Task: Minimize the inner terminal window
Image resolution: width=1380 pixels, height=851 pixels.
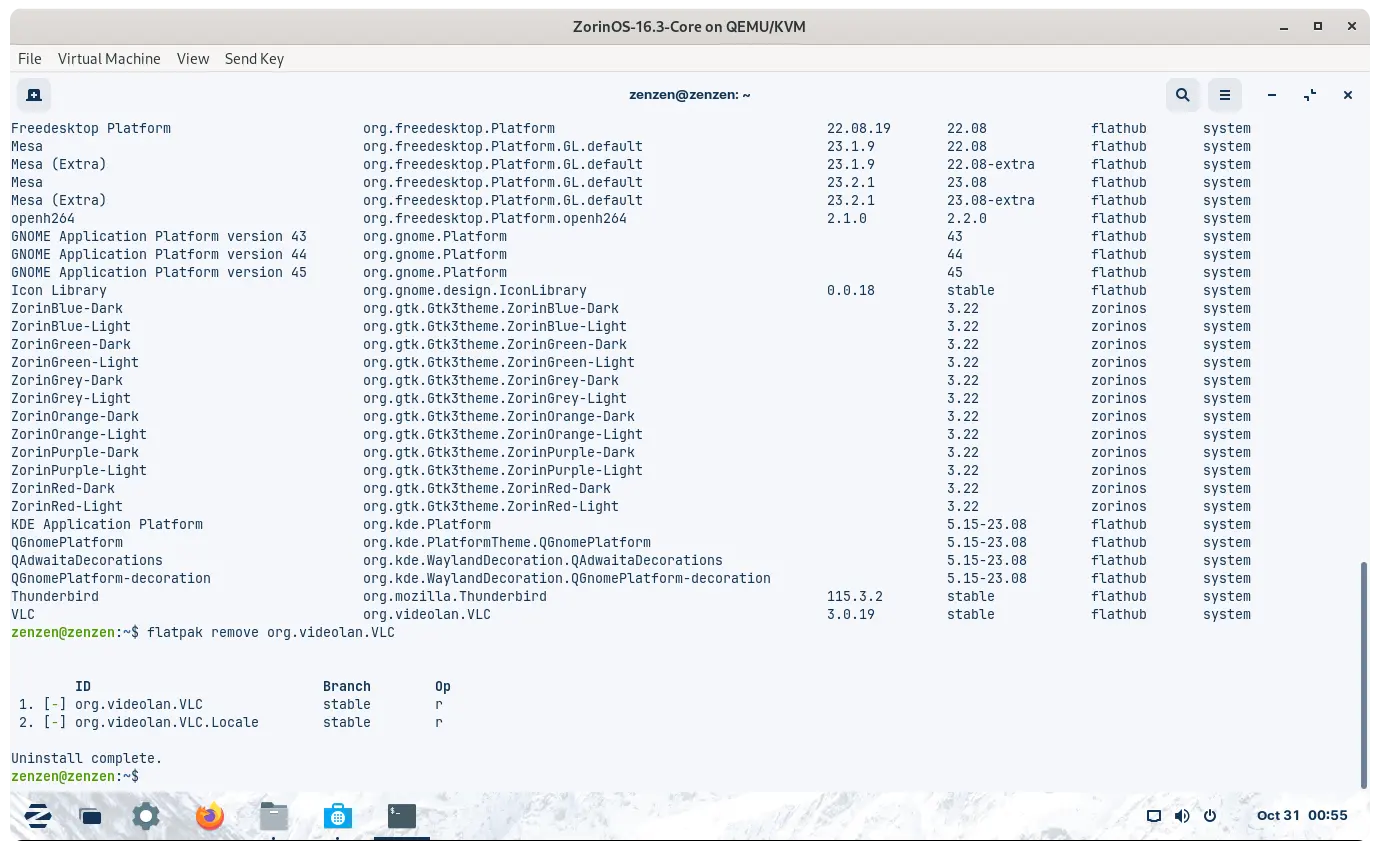Action: 1272,95
